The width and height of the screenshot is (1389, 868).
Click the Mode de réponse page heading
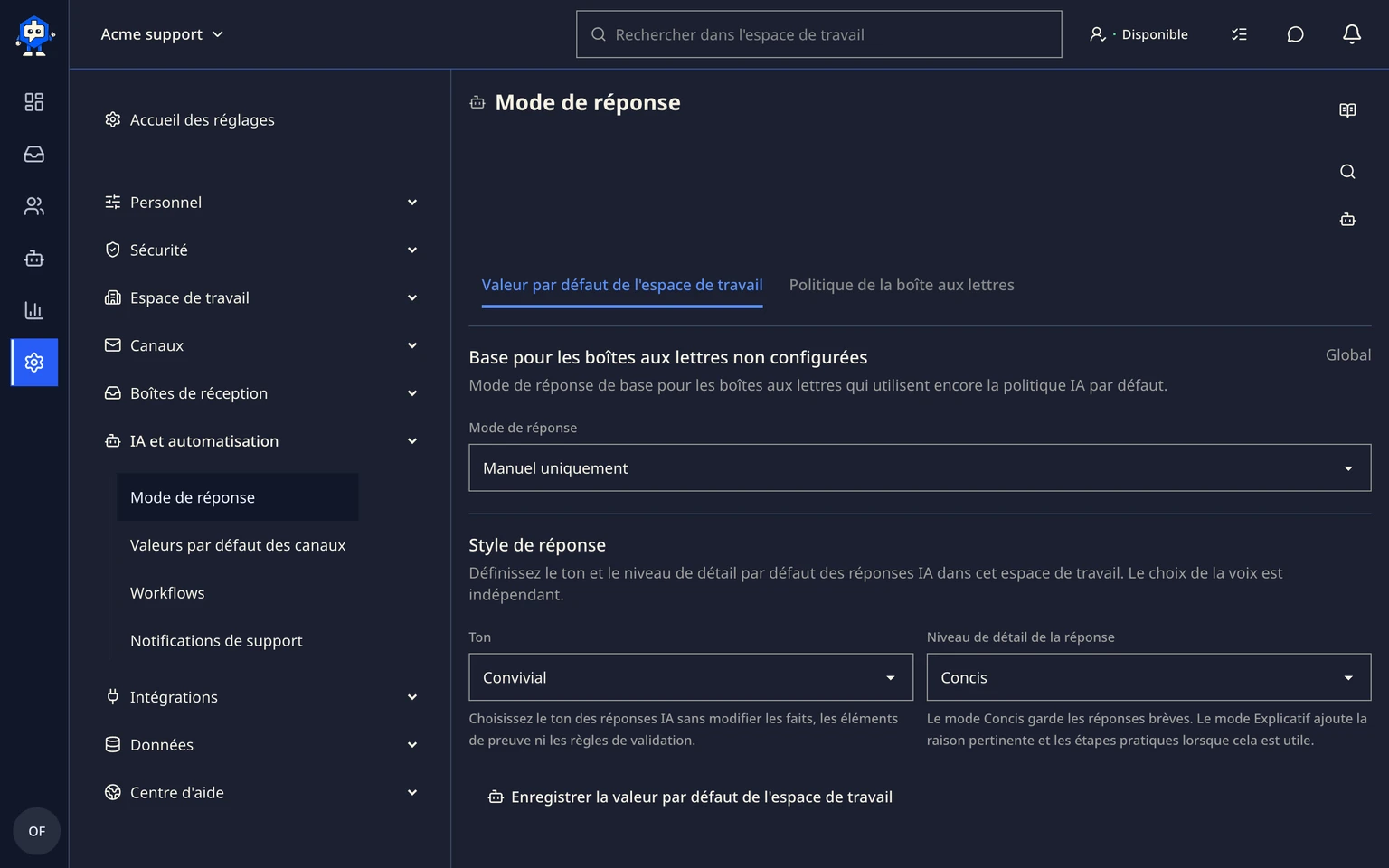[588, 103]
